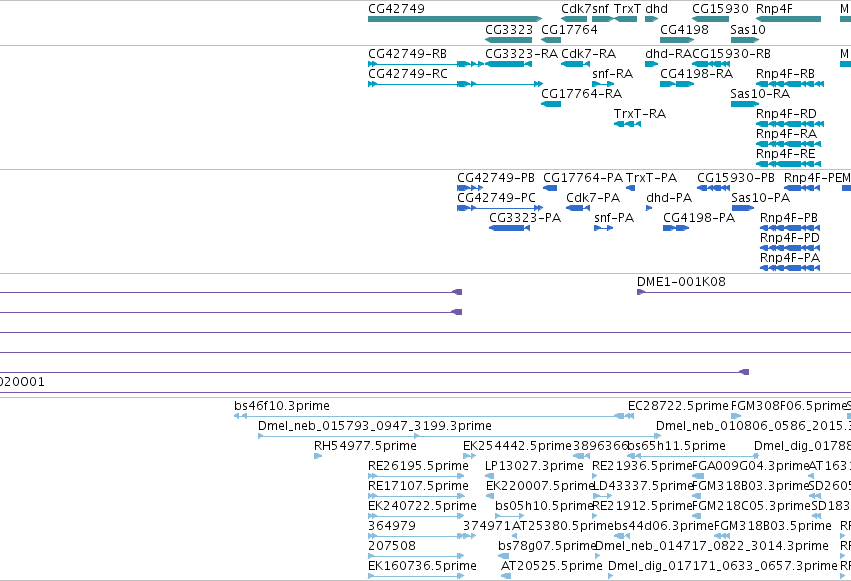Click the bs46f10.3prime EST label
The image size is (851, 581).
coord(282,406)
